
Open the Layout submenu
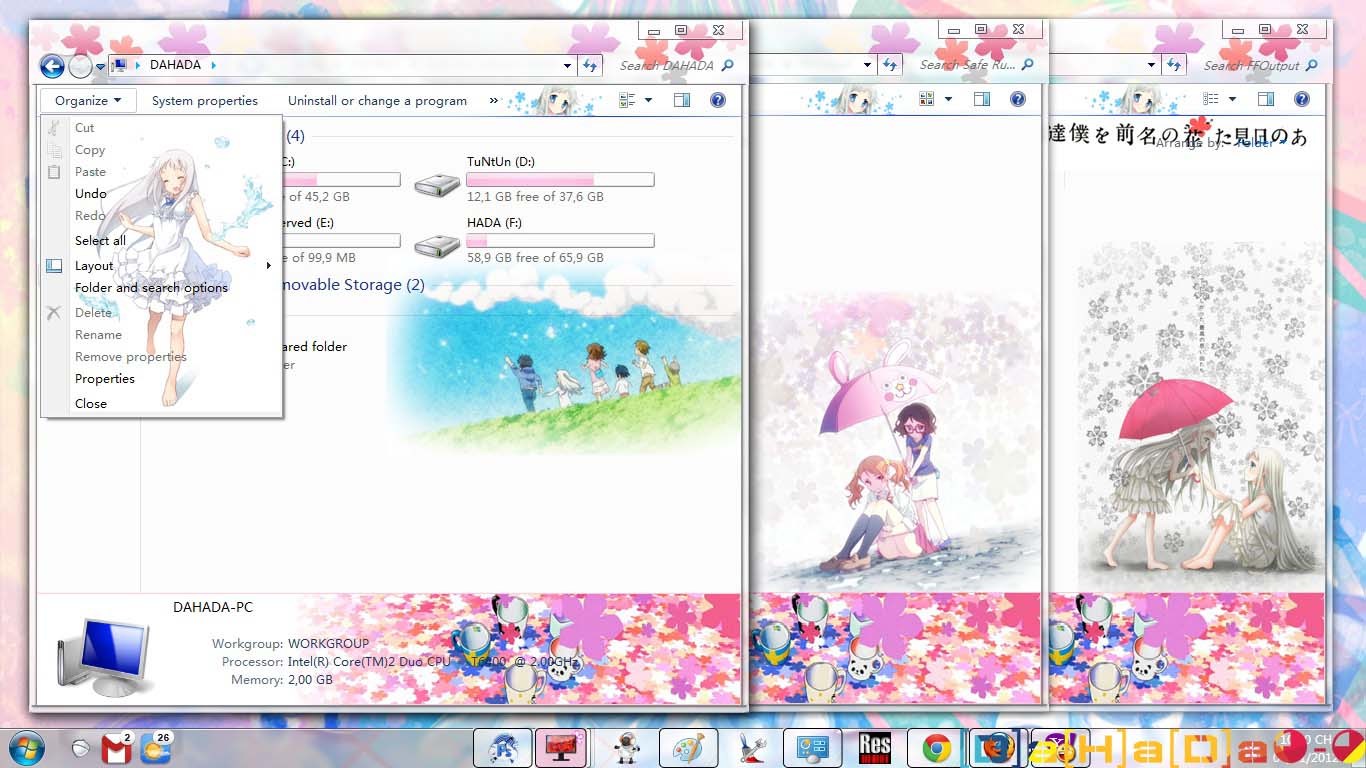(x=162, y=266)
